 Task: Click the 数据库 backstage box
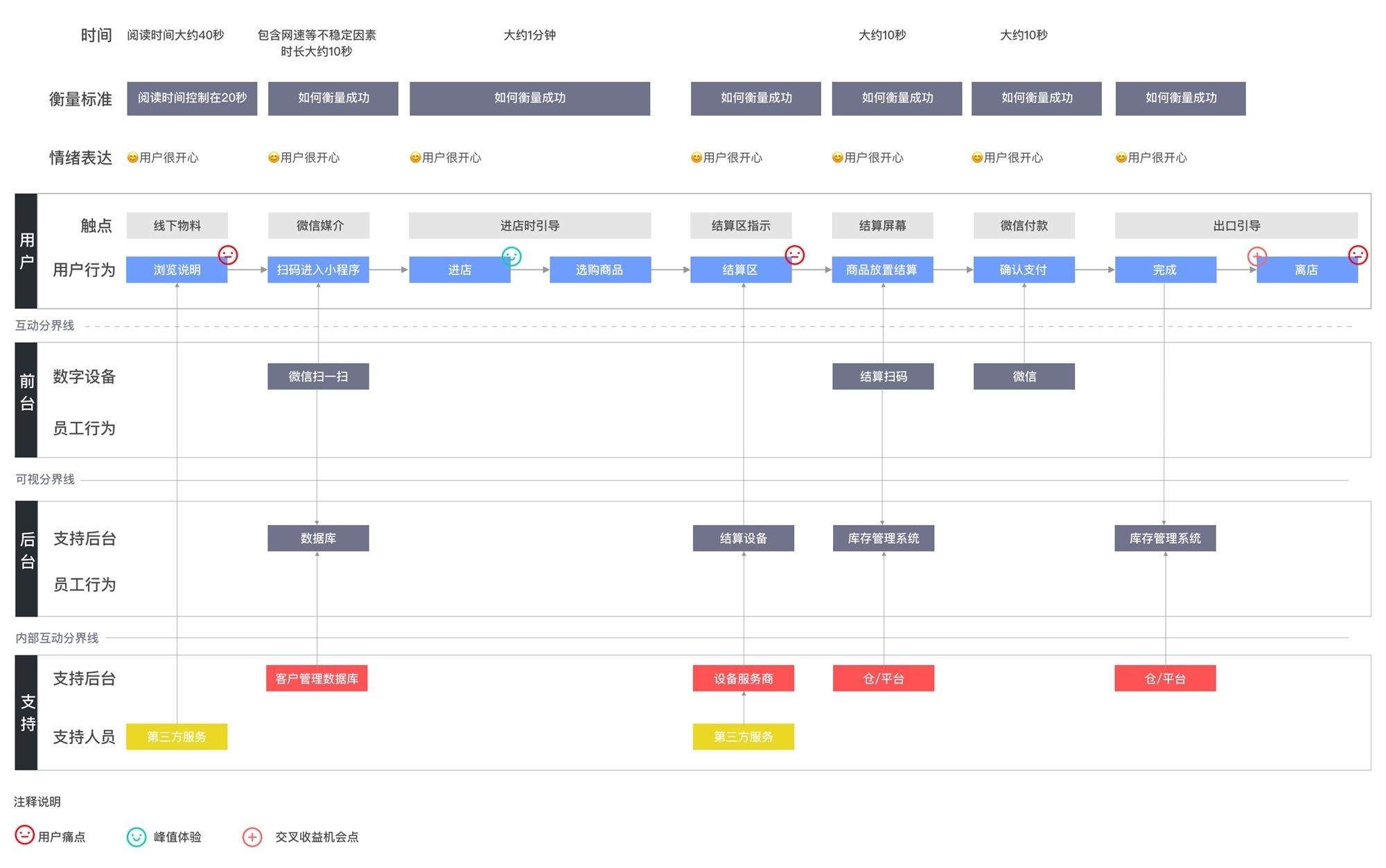(318, 538)
